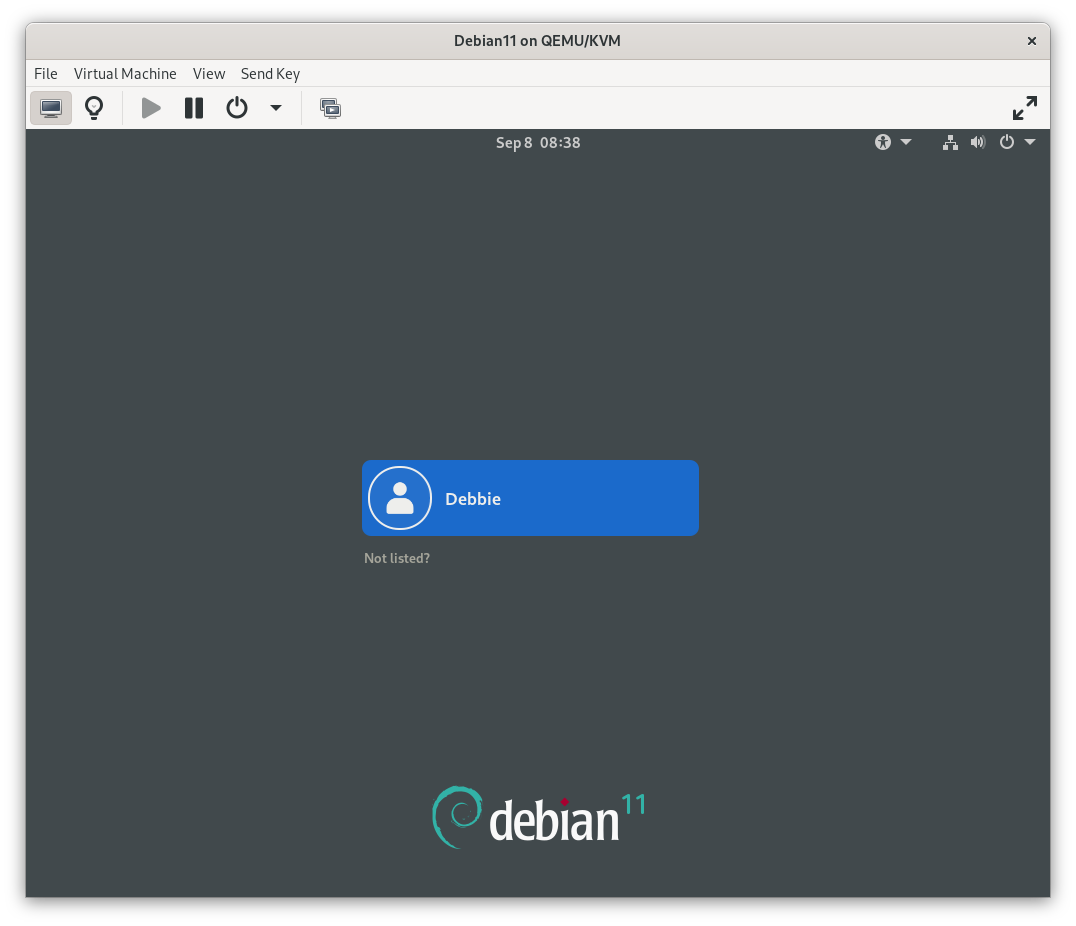Shut down the VM via the power icon
The image size is (1076, 926).
(236, 108)
